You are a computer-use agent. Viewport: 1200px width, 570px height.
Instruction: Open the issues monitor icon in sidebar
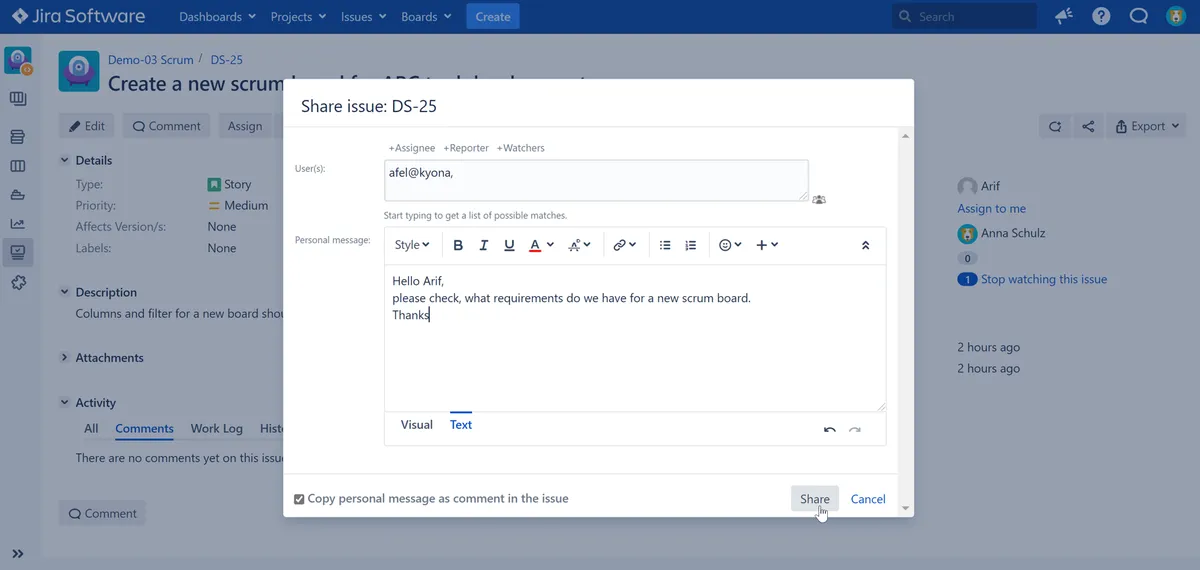(x=17, y=252)
